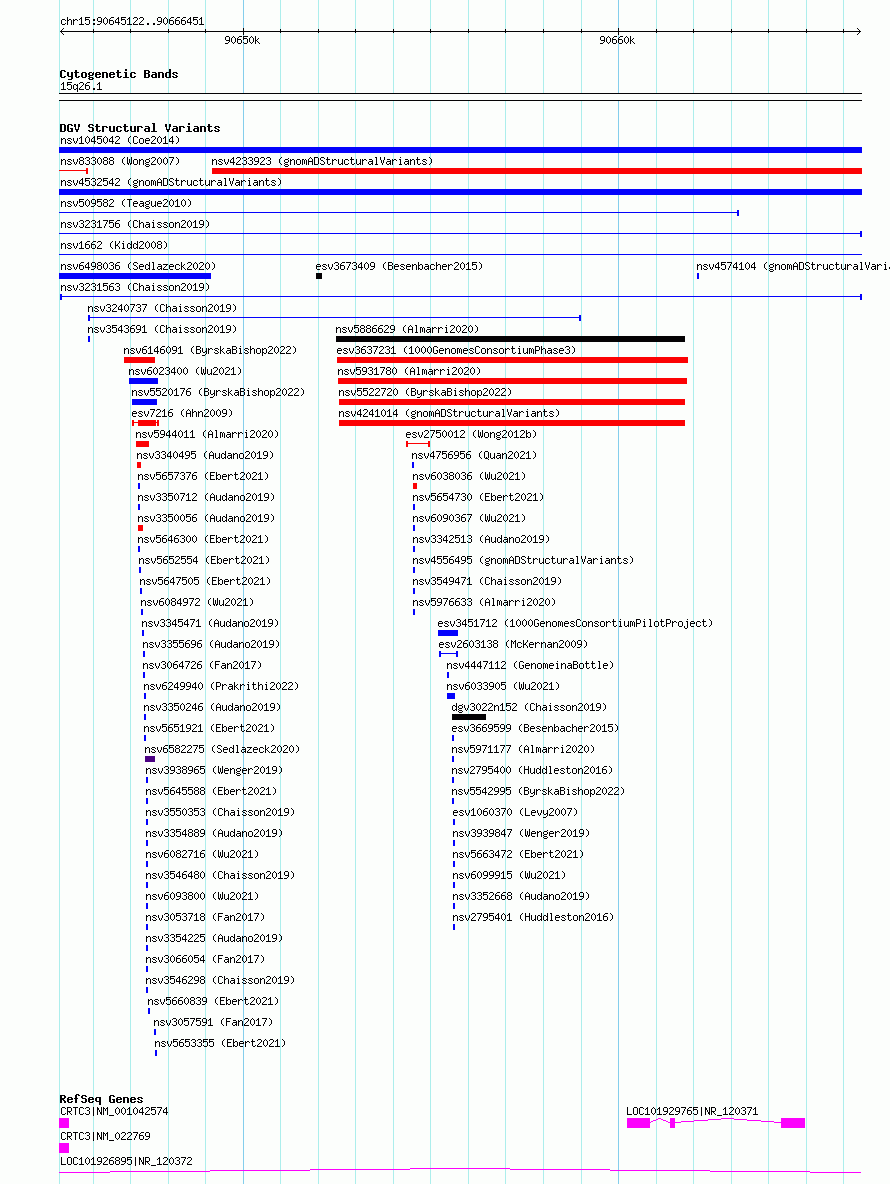
Task: Click the nsv4447112 (GenomeinaBottle) label
Action: click(530, 667)
